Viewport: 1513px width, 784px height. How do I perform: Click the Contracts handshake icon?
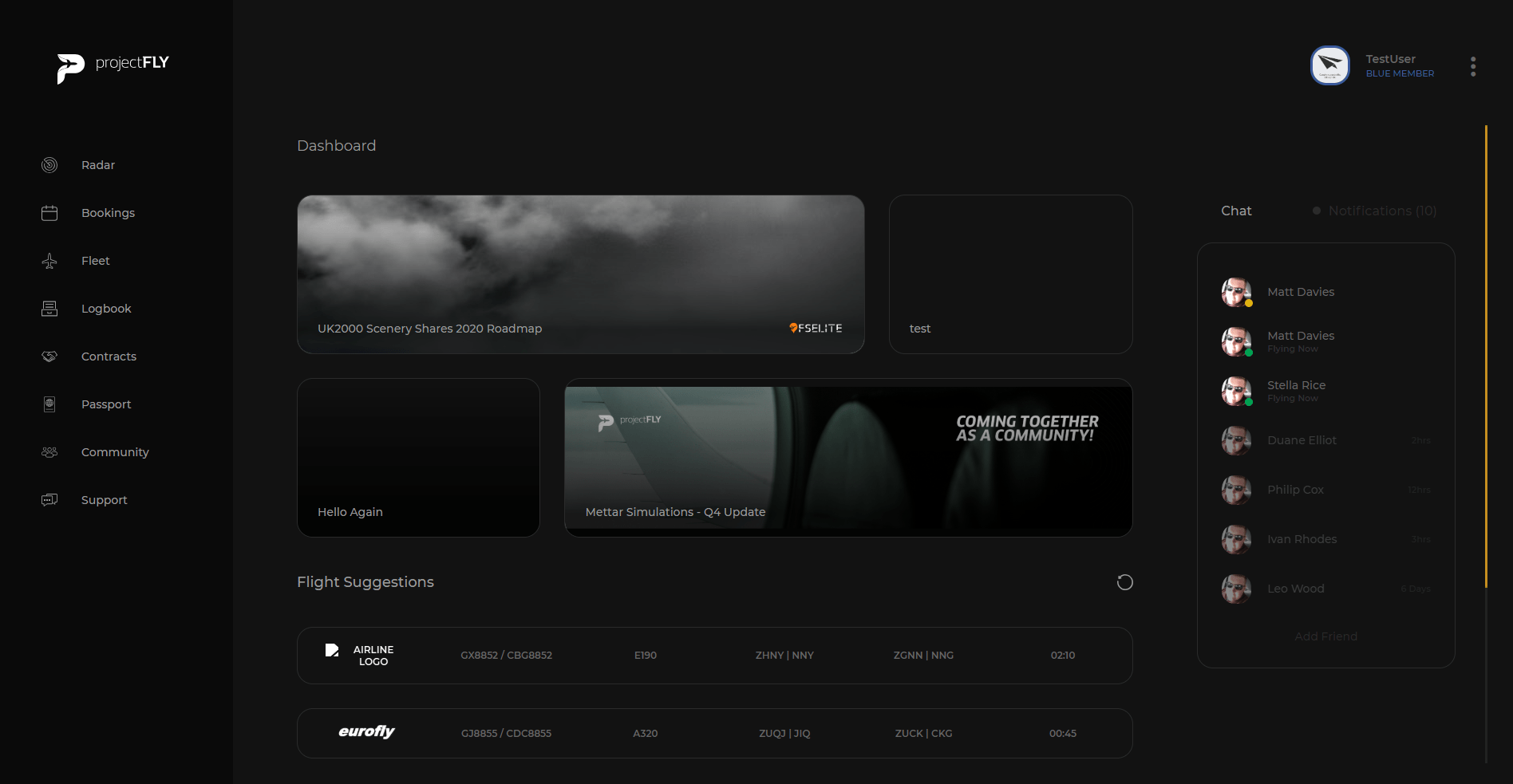tap(49, 357)
